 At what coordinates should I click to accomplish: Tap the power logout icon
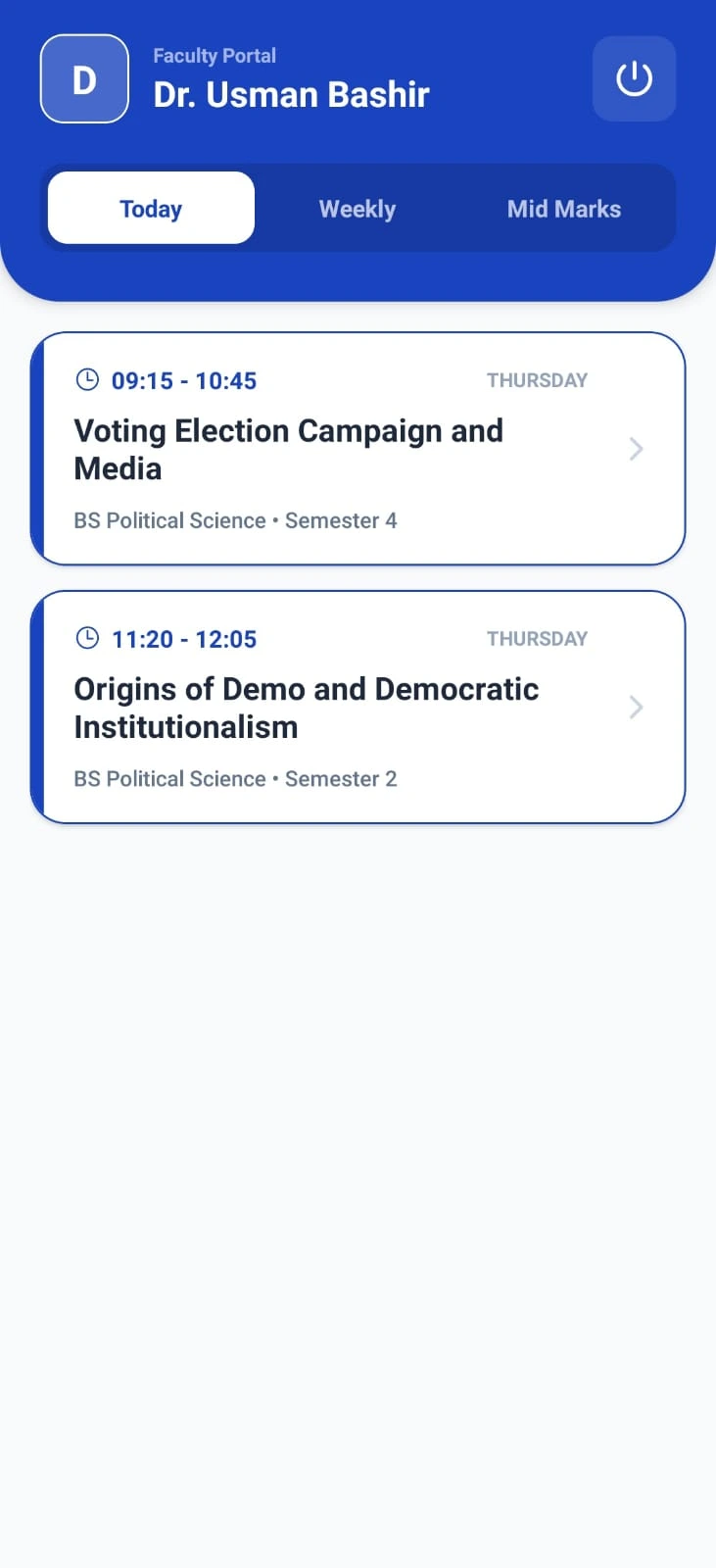click(634, 78)
